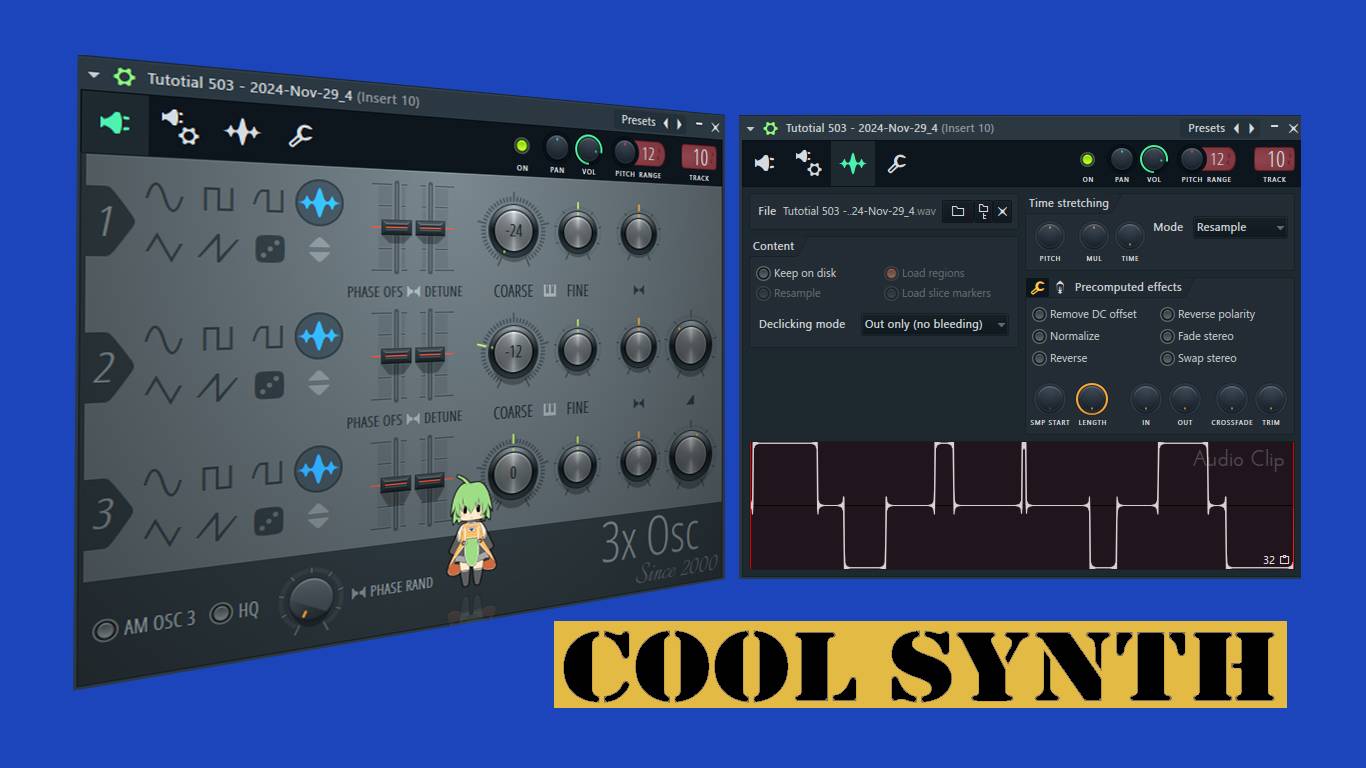1366x768 pixels.
Task: Enable Normalize effect
Action: tap(1066, 336)
